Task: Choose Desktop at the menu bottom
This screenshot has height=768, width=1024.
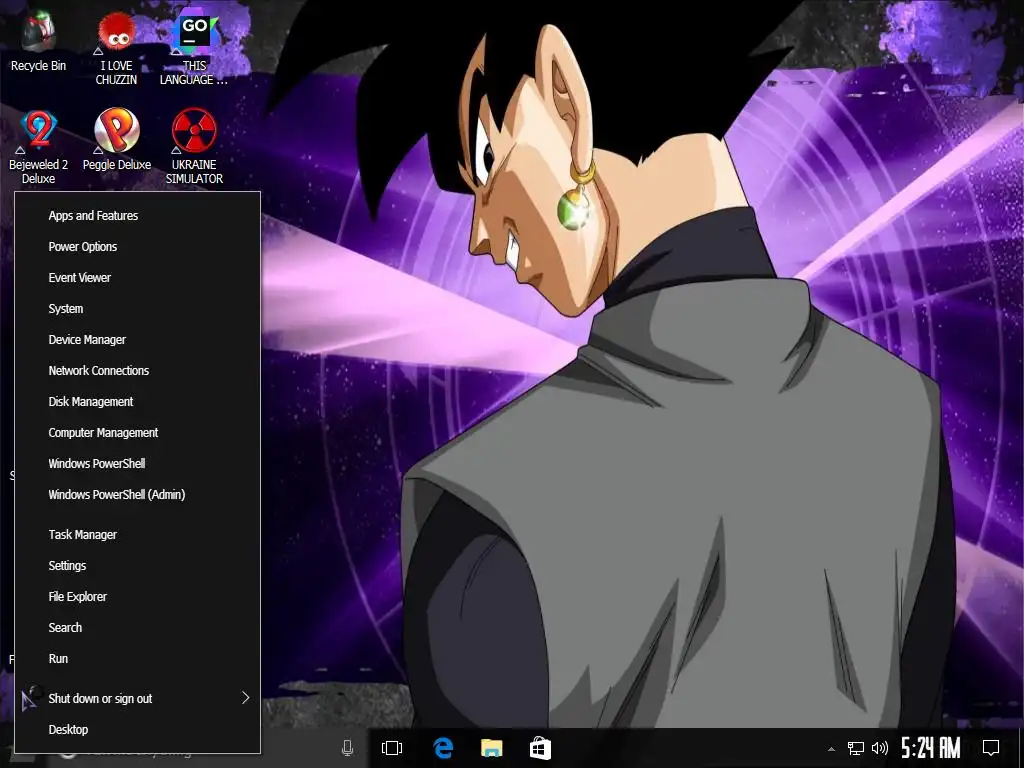Action: (x=138, y=729)
